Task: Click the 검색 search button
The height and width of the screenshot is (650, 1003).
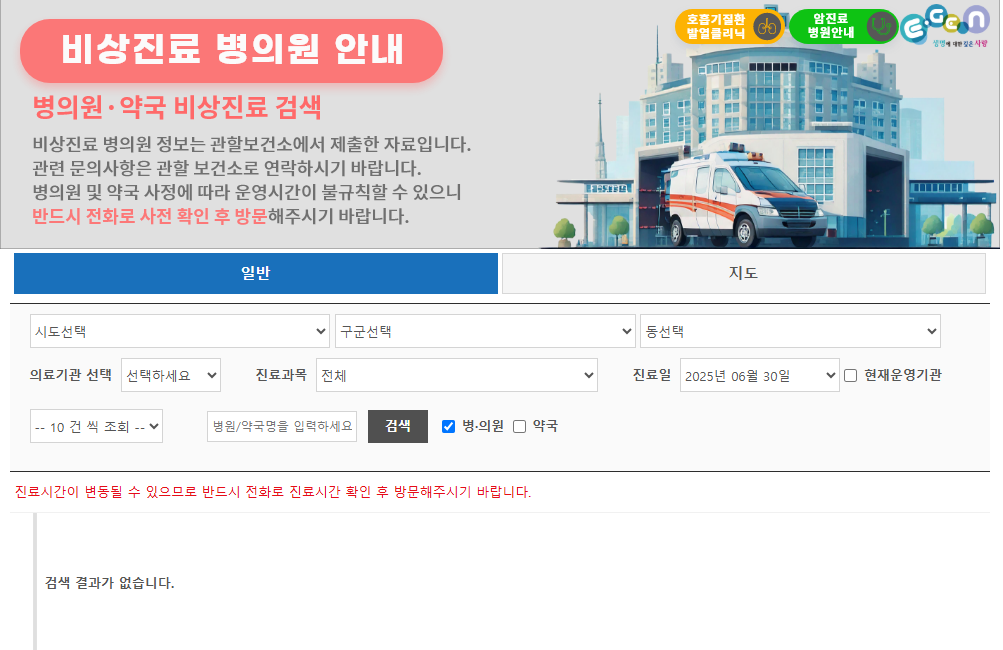Action: (397, 425)
